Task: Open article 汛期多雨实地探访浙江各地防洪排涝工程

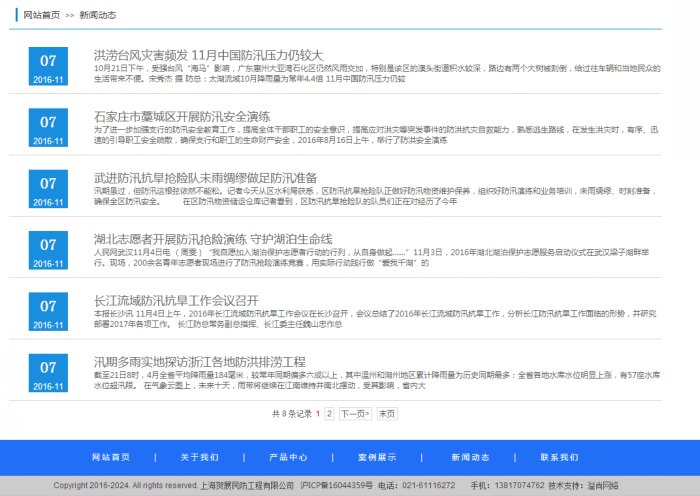Action: (199, 361)
